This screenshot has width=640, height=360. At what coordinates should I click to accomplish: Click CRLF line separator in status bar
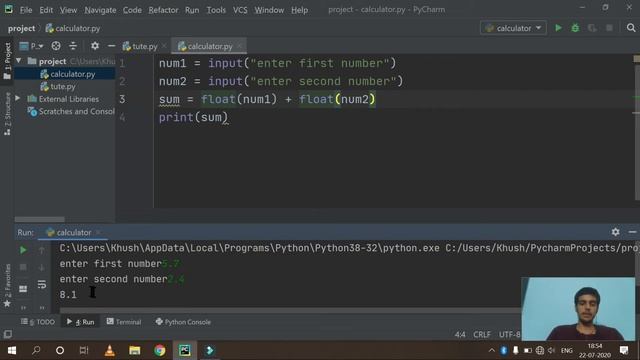[x=482, y=335]
